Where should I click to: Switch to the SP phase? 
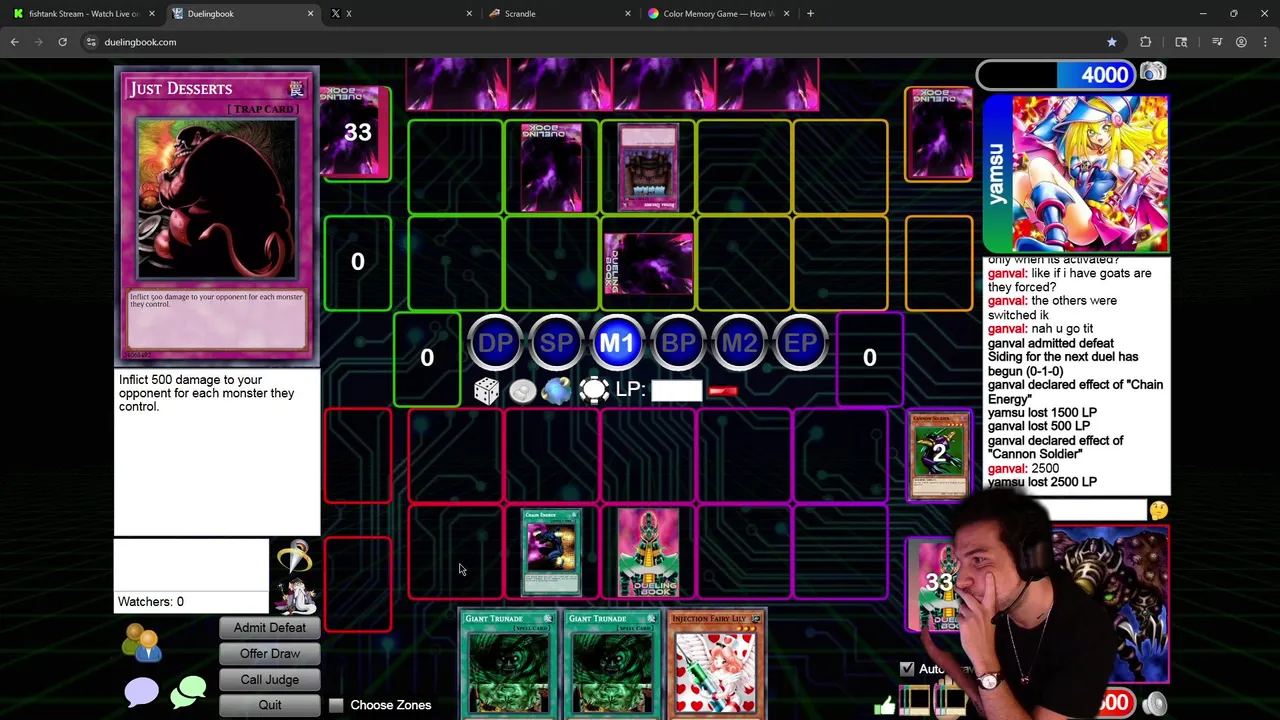coord(556,344)
